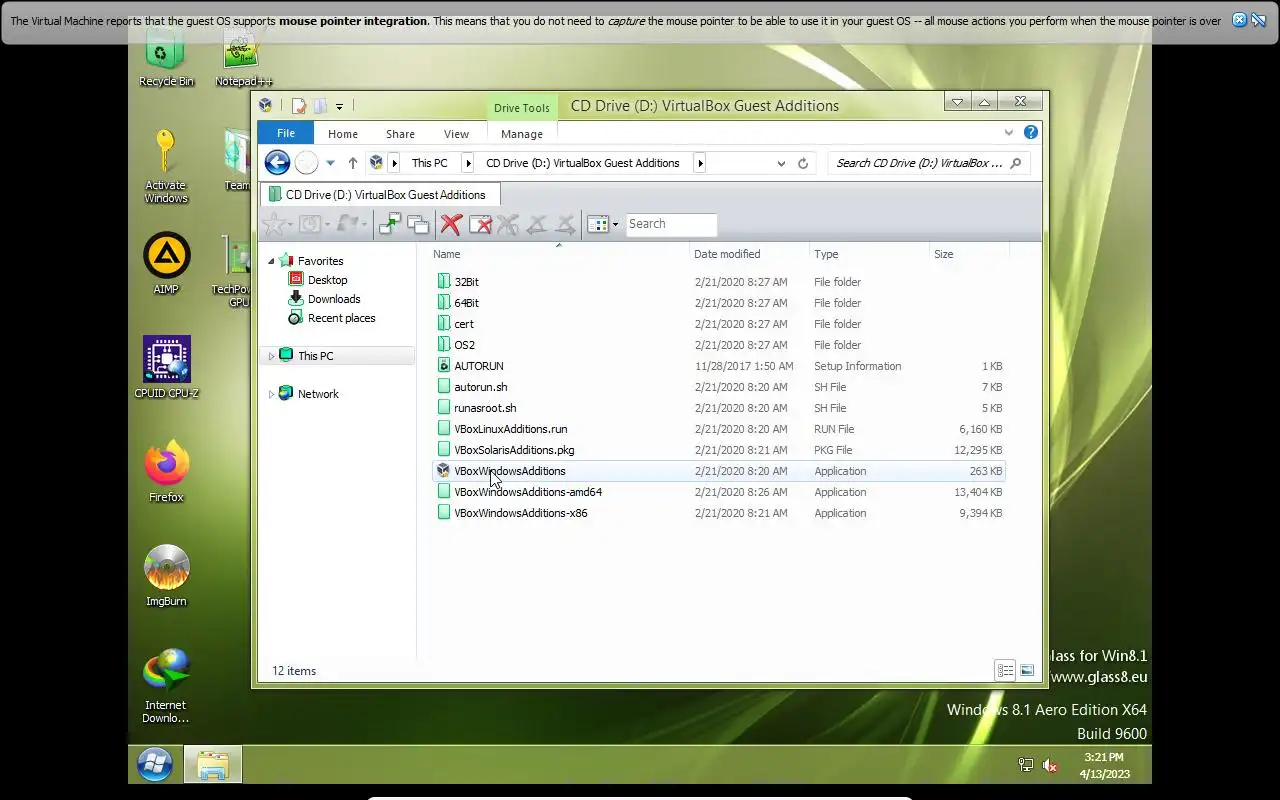Click File Explorer taskbar button
The image size is (1280, 800).
[x=213, y=766]
